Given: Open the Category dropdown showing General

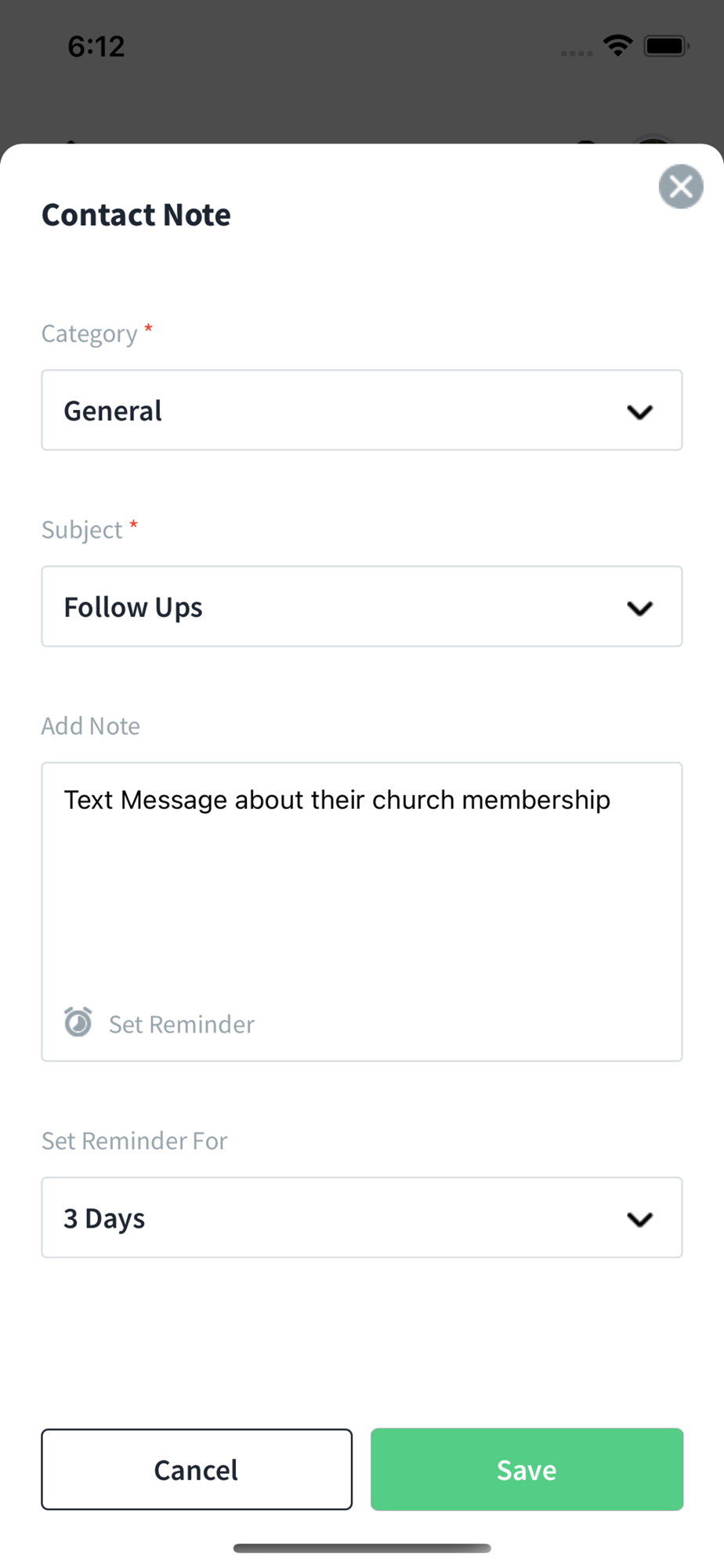Looking at the screenshot, I should [345, 411].
